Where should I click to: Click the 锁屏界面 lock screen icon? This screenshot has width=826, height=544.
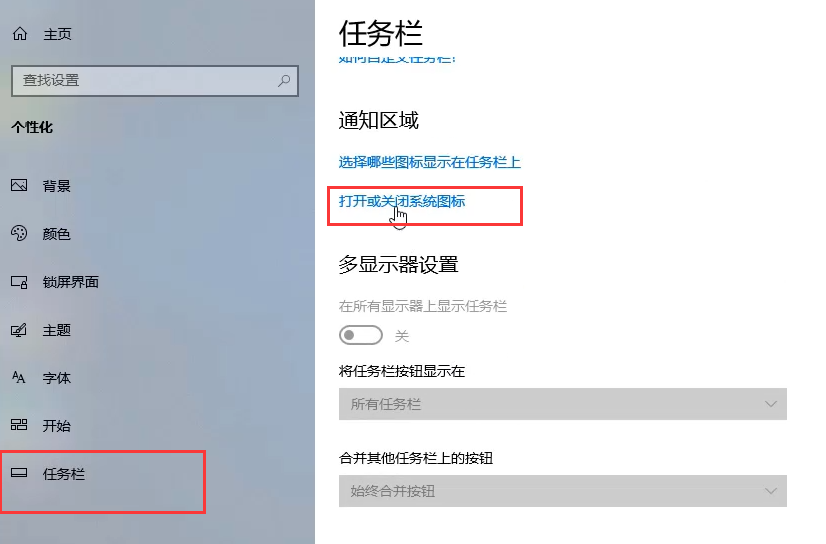[x=19, y=282]
